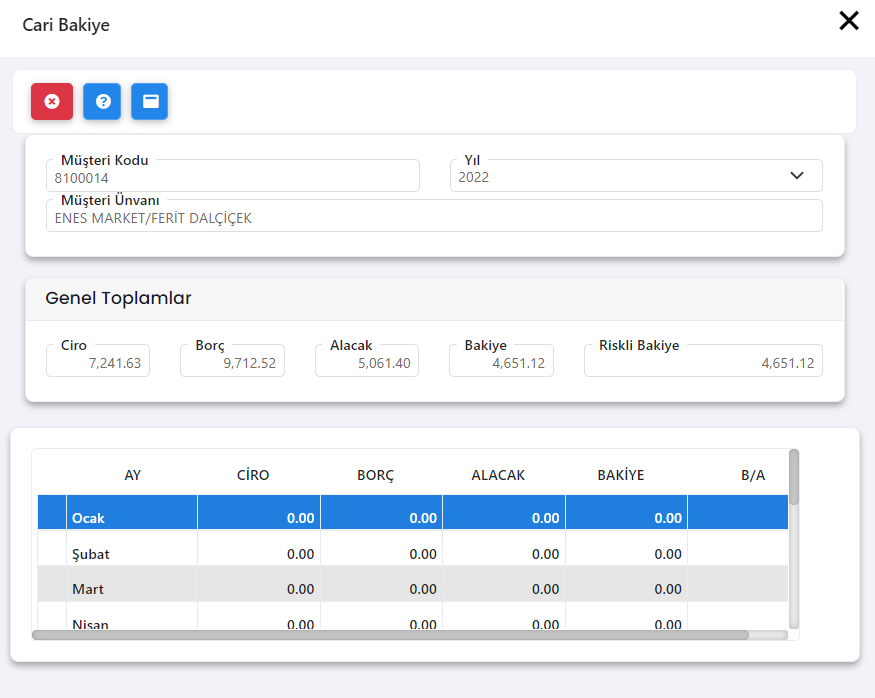This screenshot has width=875, height=698.
Task: Click the blue window icon button
Action: [150, 102]
